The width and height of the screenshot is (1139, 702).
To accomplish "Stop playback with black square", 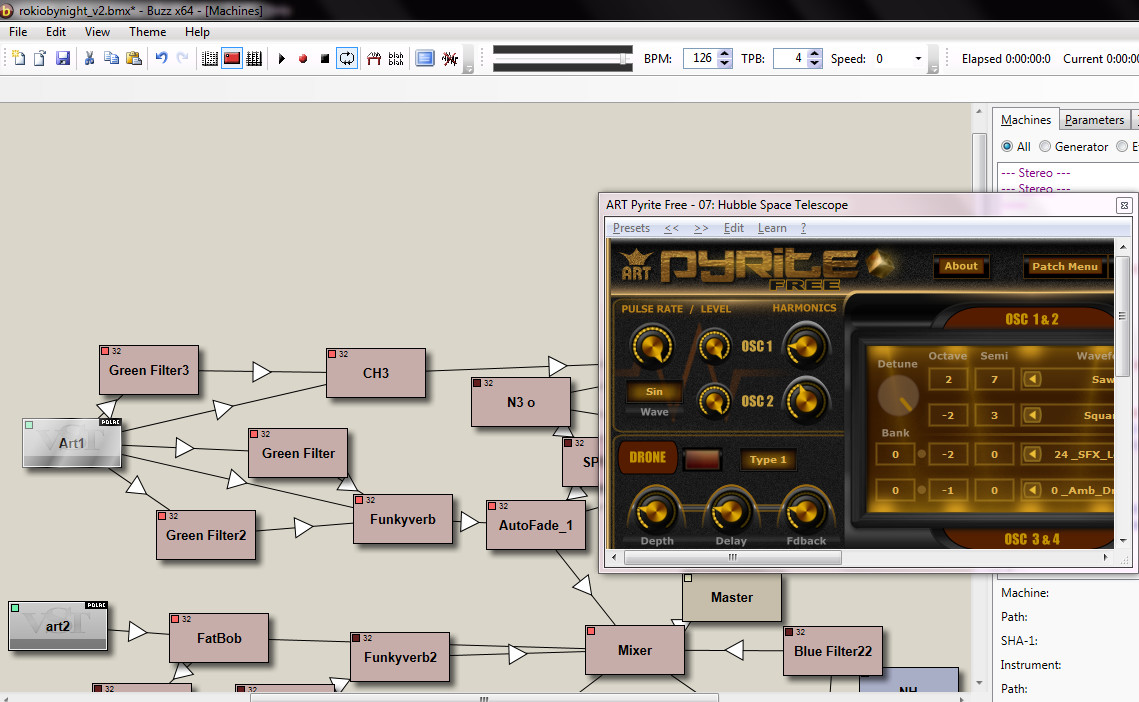I will (x=325, y=59).
